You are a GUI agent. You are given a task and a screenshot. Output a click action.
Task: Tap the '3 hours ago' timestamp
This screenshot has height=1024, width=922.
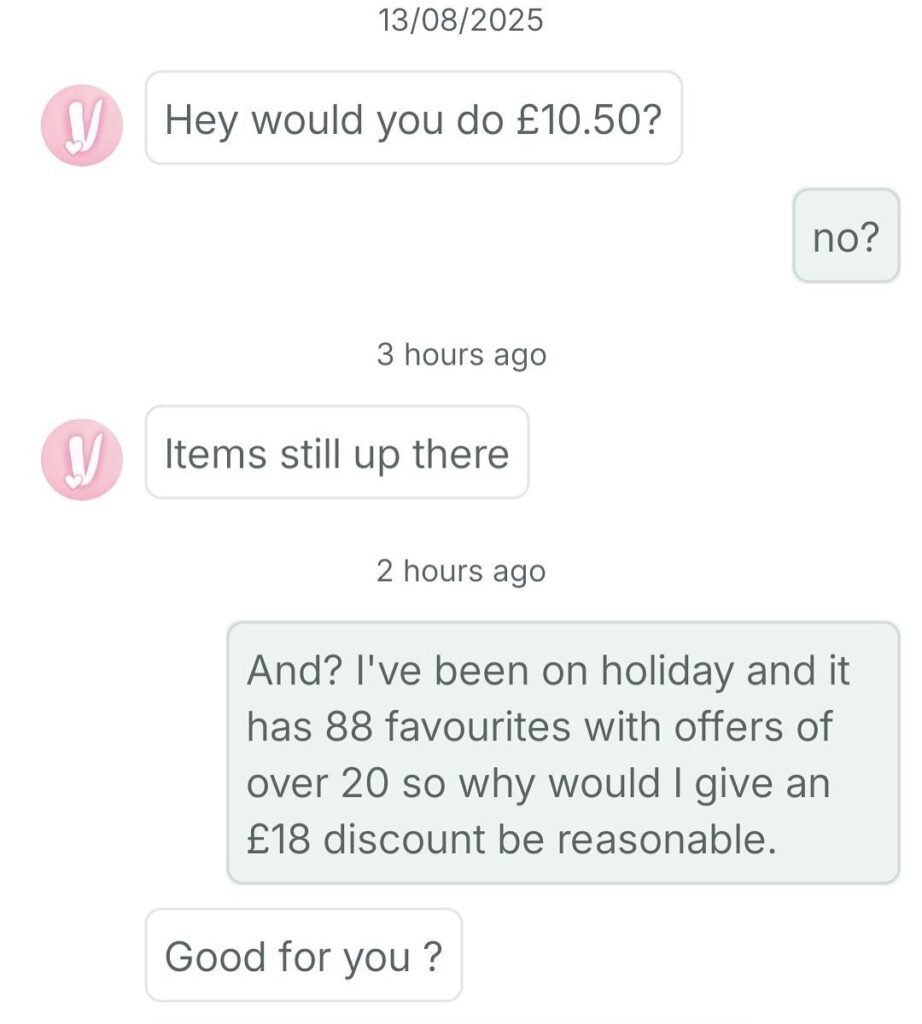pos(461,354)
